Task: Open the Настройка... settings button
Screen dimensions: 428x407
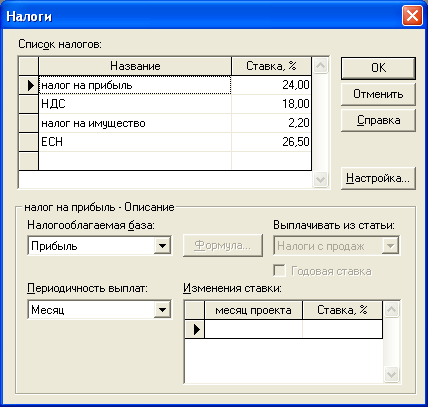Action: (x=378, y=178)
